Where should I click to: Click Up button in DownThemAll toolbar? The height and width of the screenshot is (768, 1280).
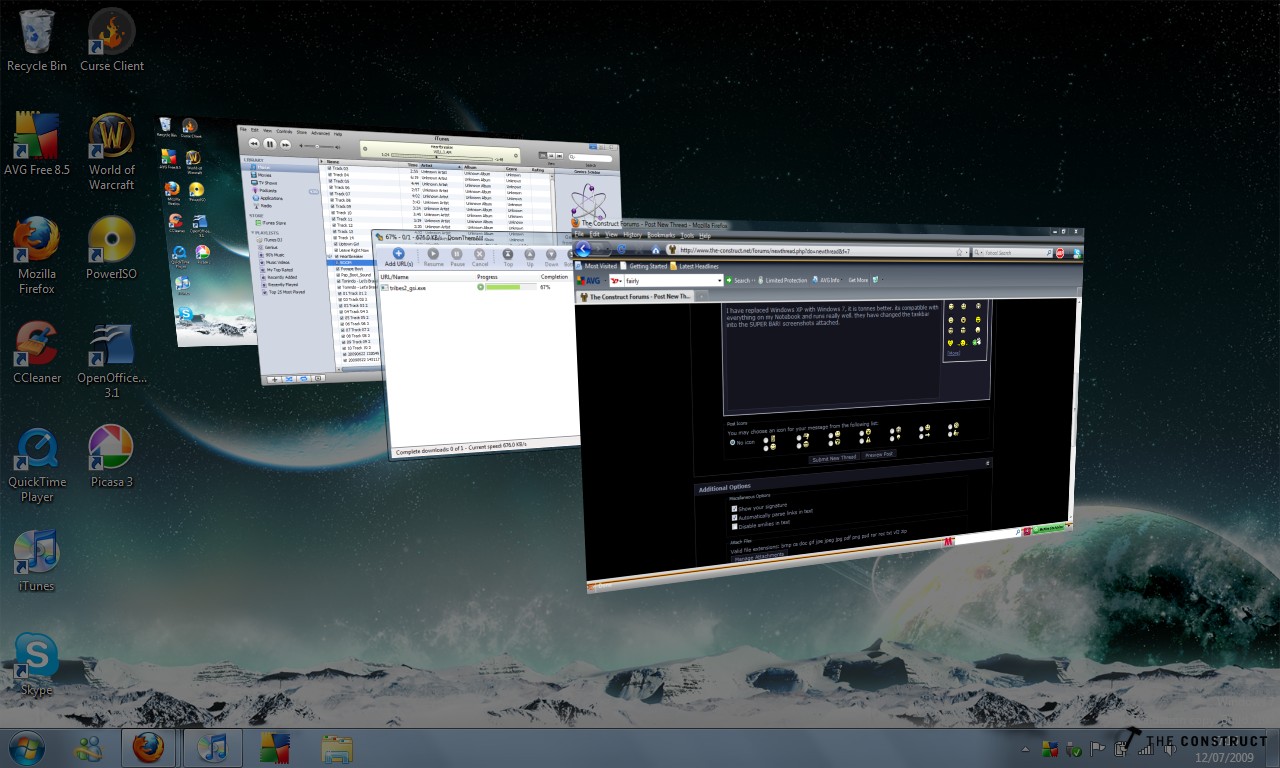coord(530,258)
